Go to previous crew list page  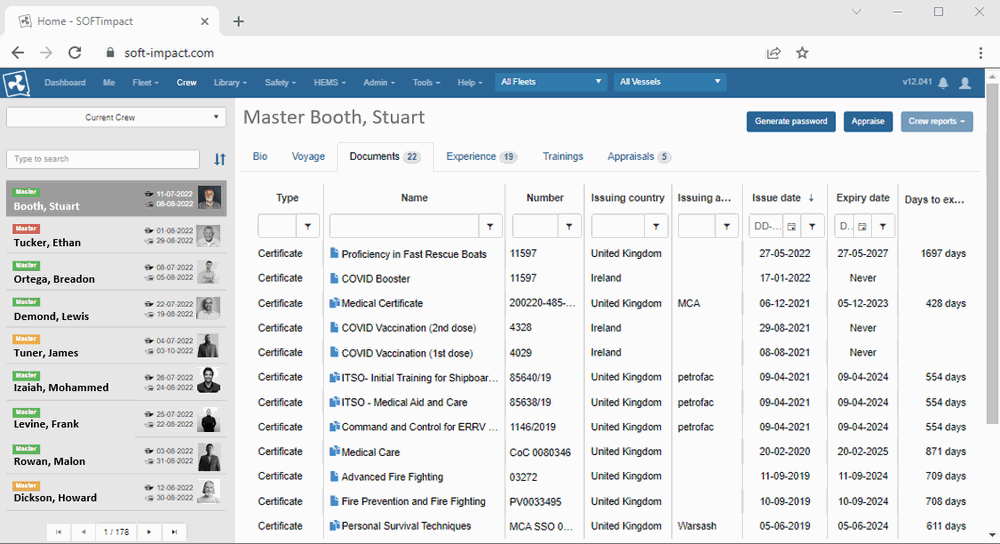tap(84, 532)
